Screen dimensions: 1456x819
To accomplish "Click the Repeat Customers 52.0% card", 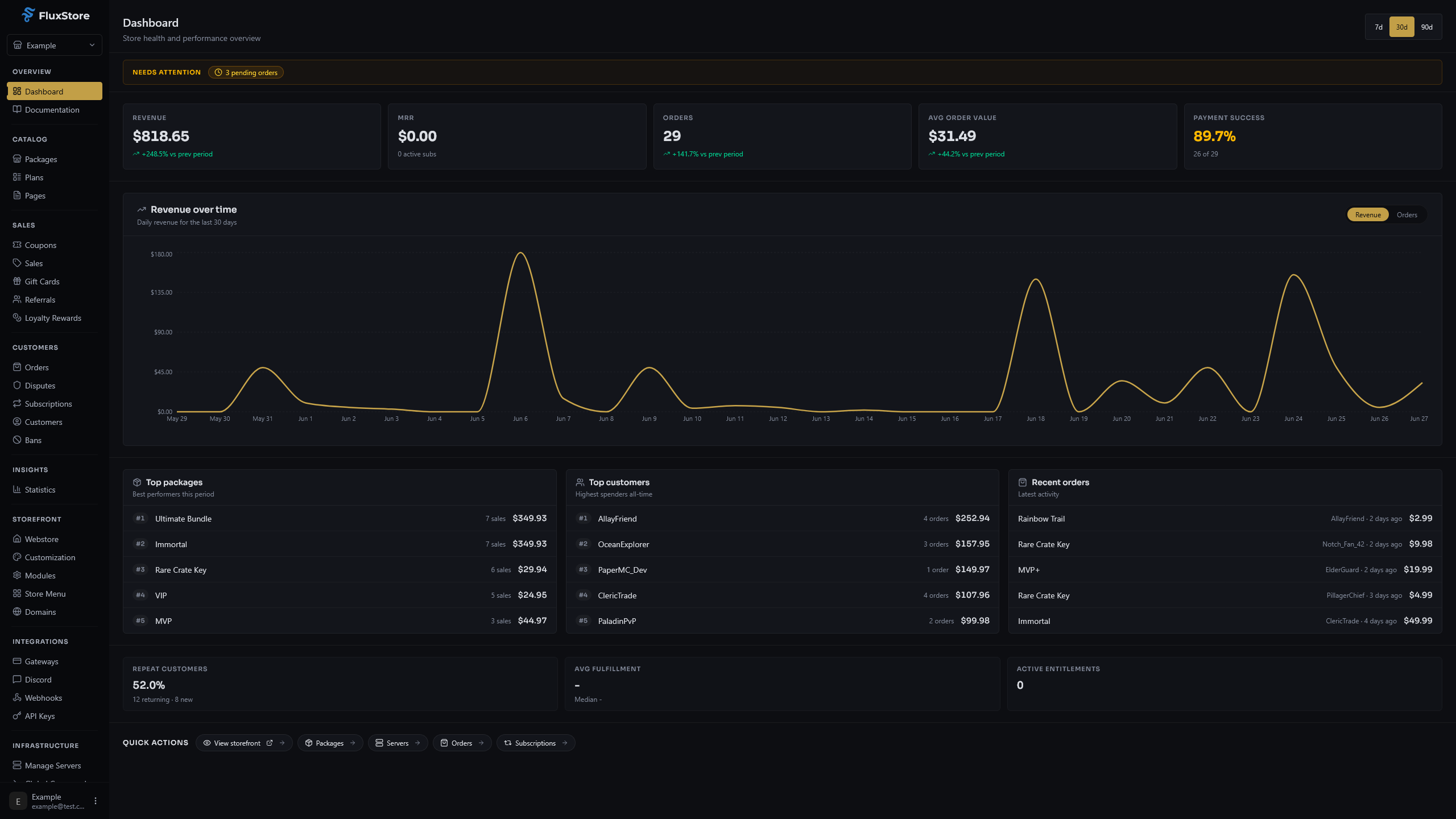I will [340, 684].
